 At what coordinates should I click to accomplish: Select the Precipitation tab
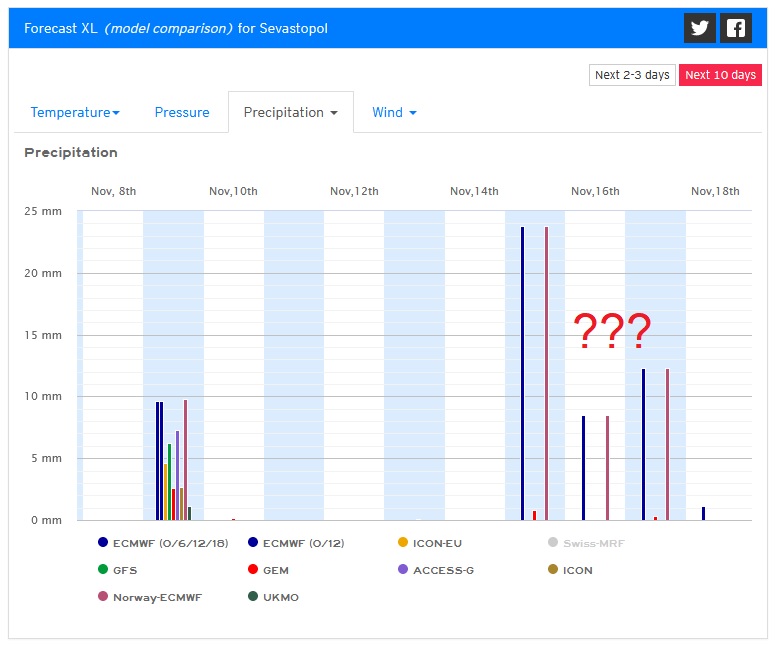click(291, 113)
